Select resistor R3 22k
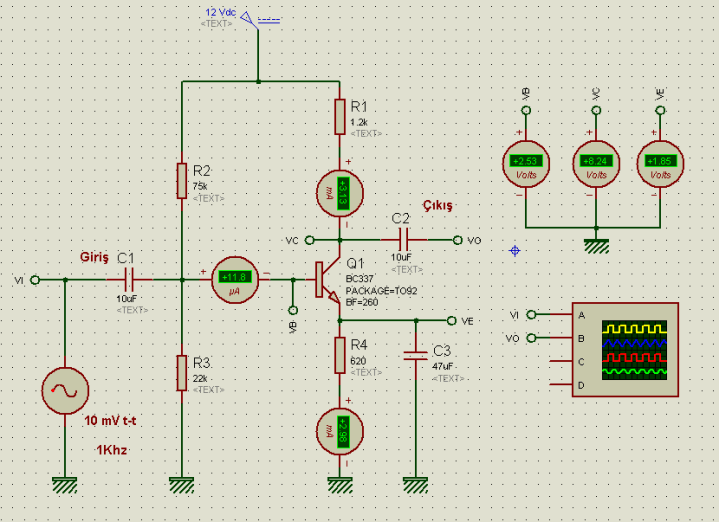This screenshot has width=719, height=522. (181, 372)
